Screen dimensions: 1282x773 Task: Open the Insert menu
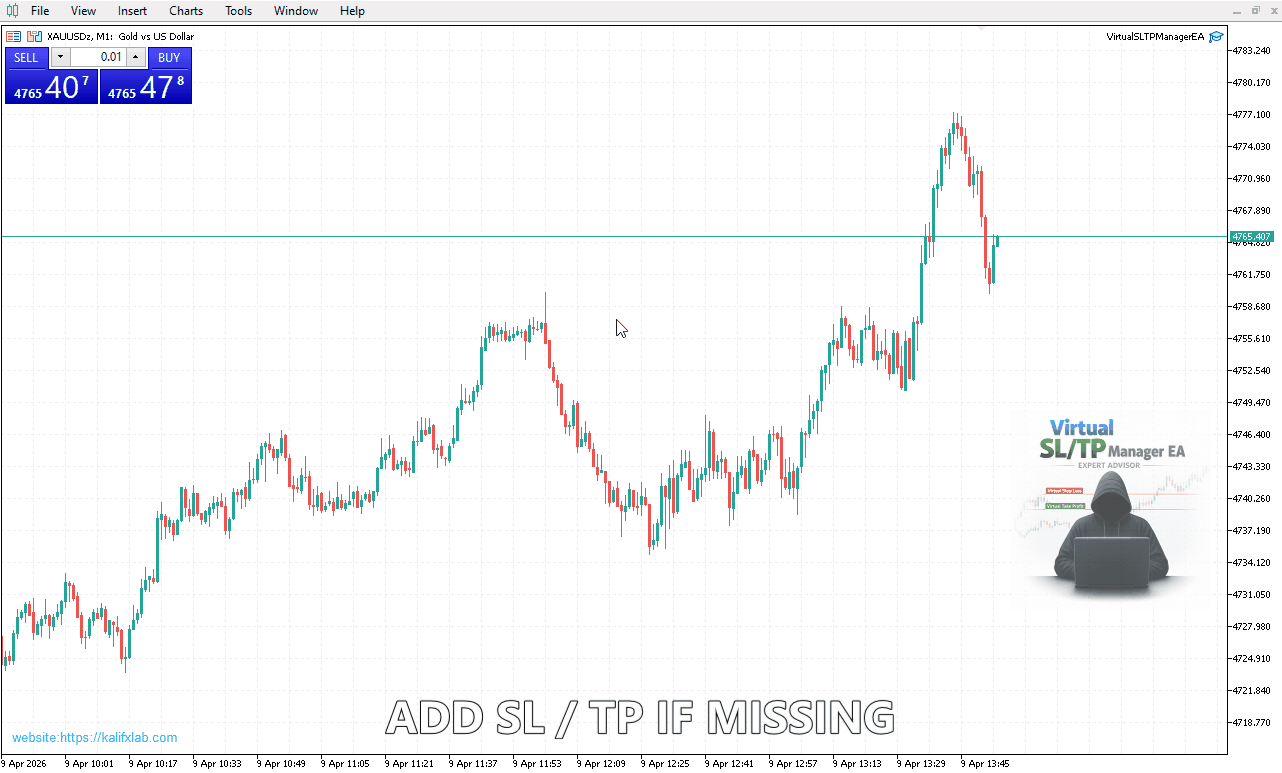click(x=132, y=11)
